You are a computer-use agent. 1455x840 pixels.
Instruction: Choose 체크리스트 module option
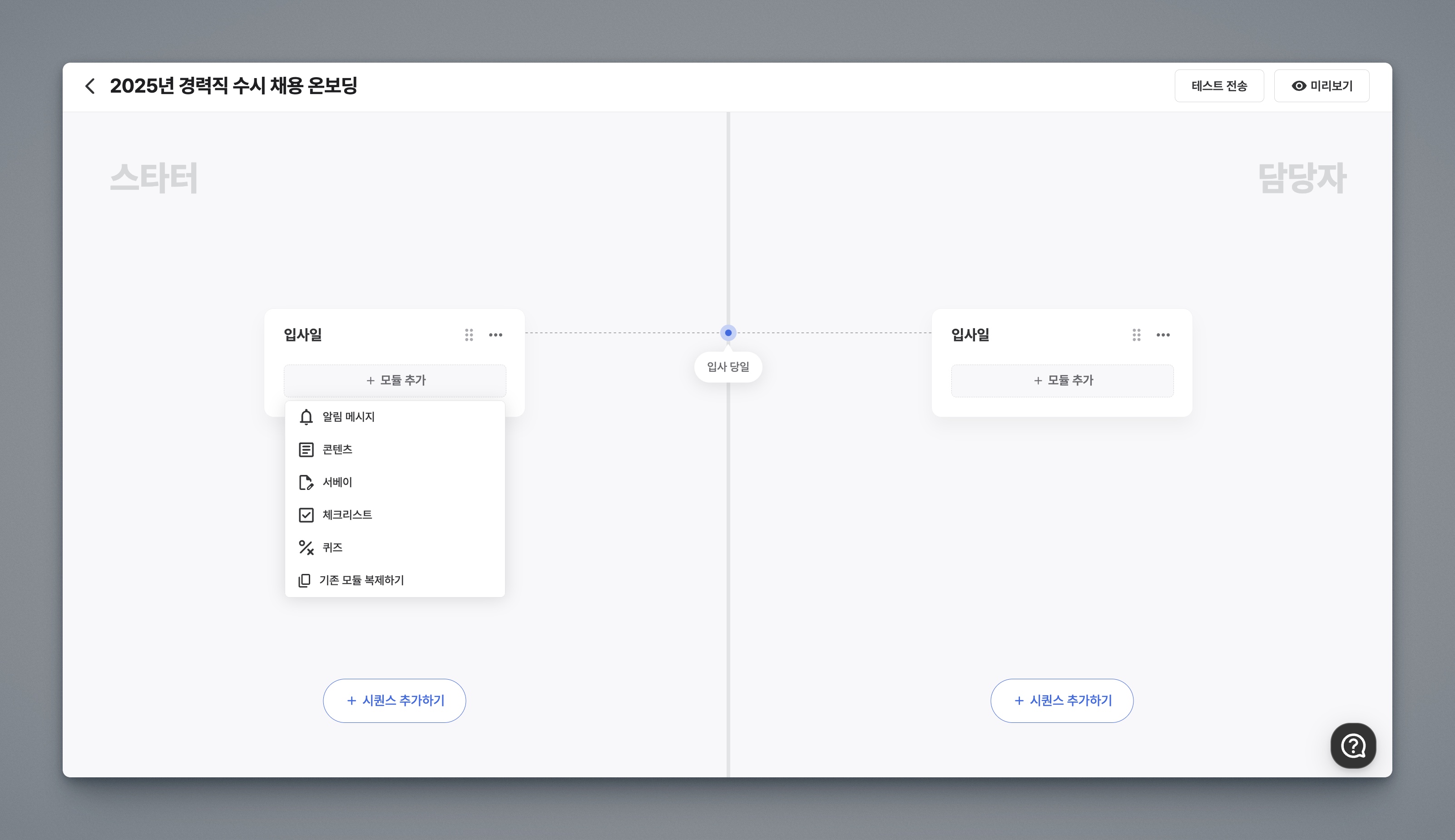pyautogui.click(x=347, y=514)
